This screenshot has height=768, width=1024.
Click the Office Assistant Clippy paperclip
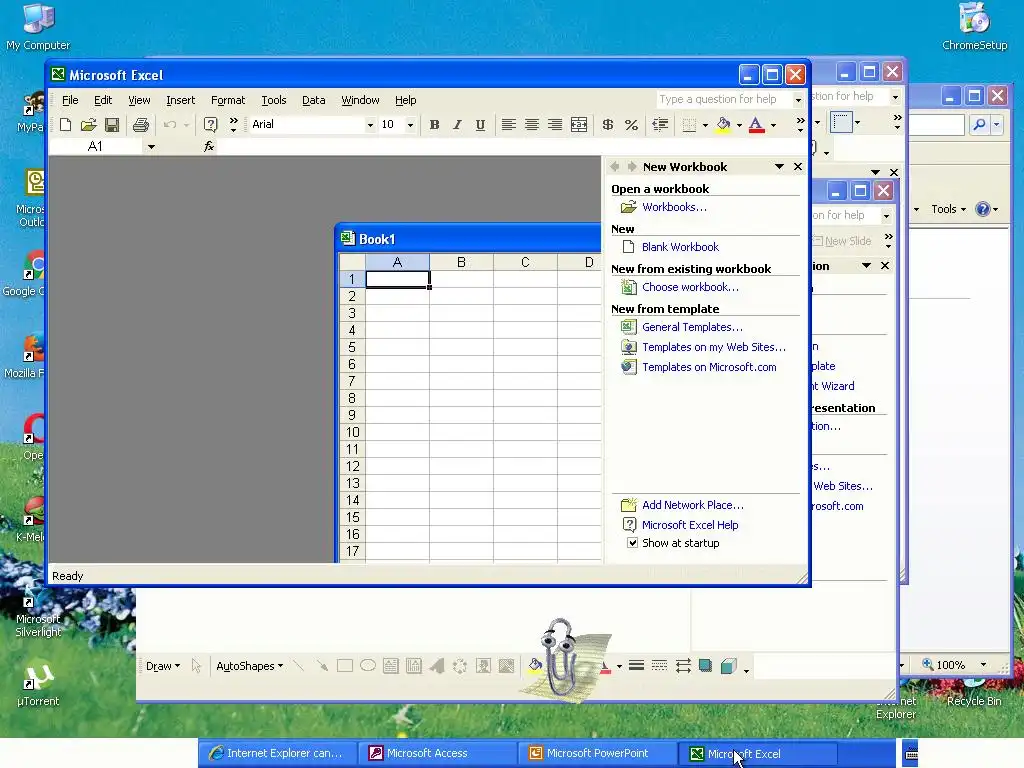560,656
